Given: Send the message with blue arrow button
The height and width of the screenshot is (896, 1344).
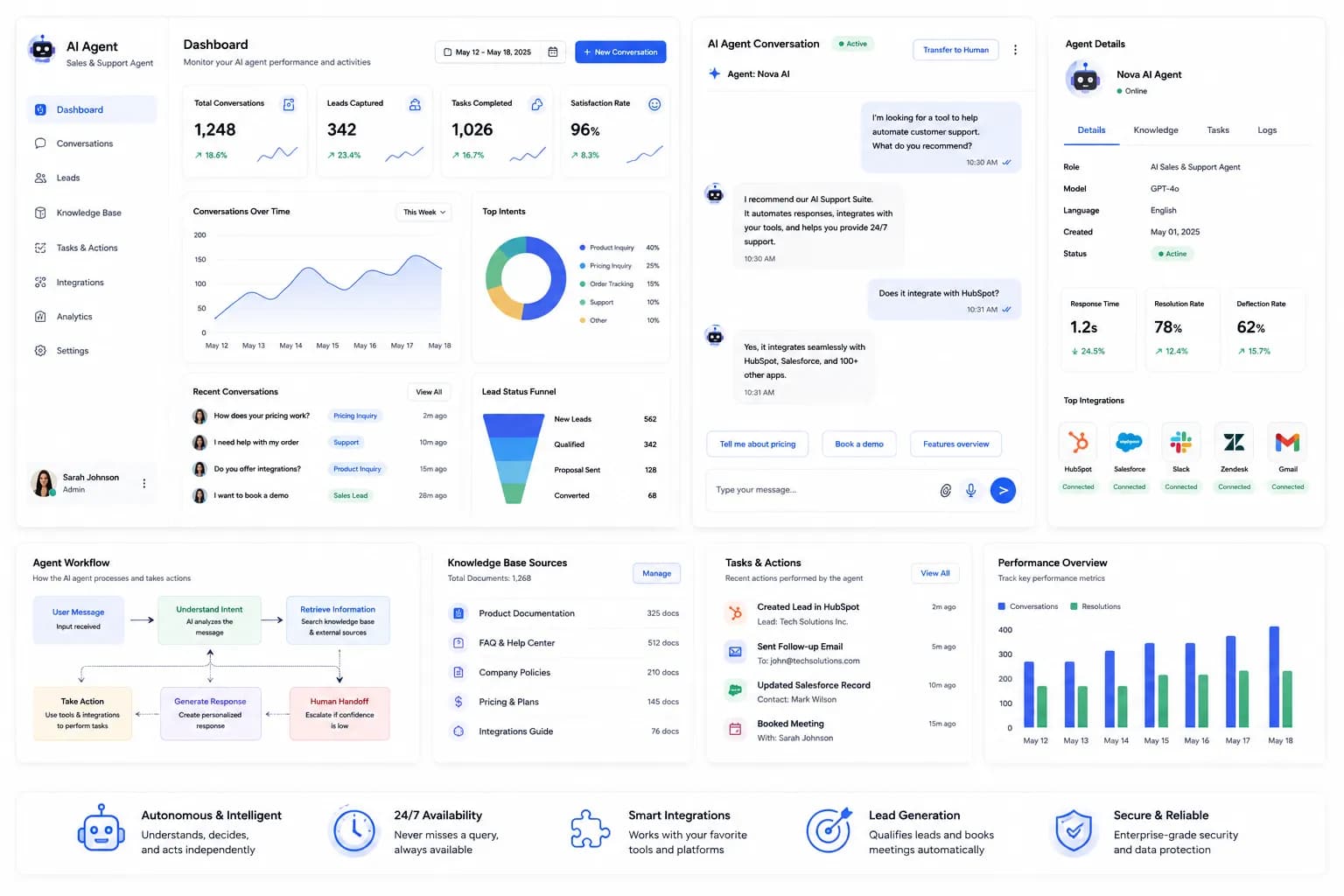Looking at the screenshot, I should (x=1004, y=491).
